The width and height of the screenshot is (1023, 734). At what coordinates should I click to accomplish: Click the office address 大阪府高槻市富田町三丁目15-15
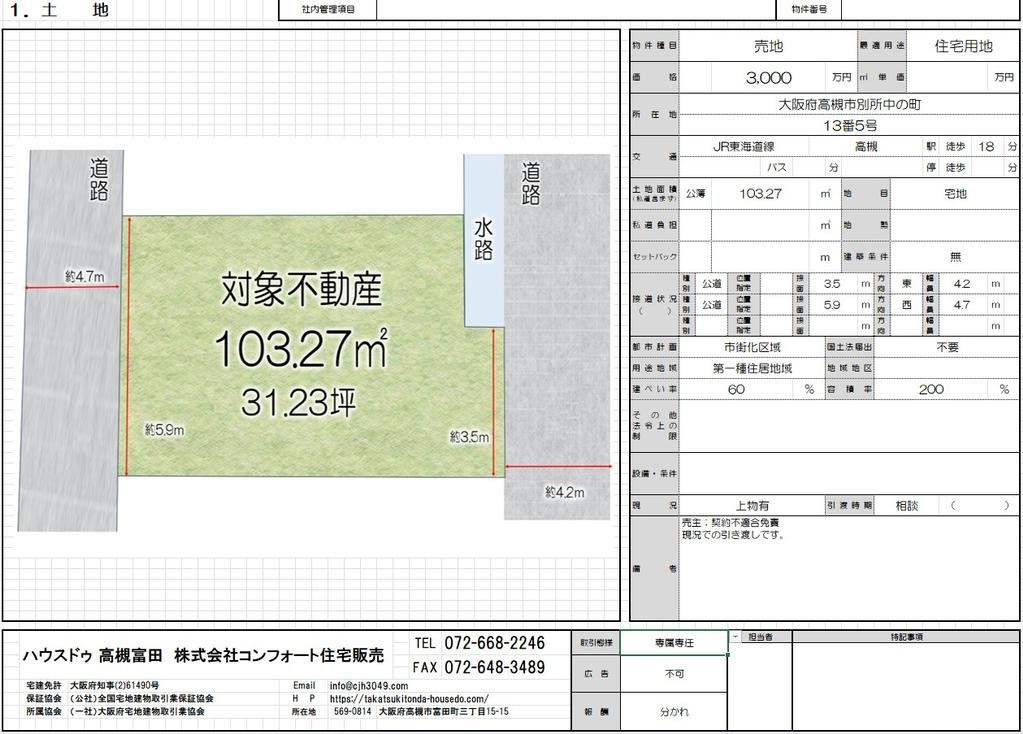pos(444,711)
